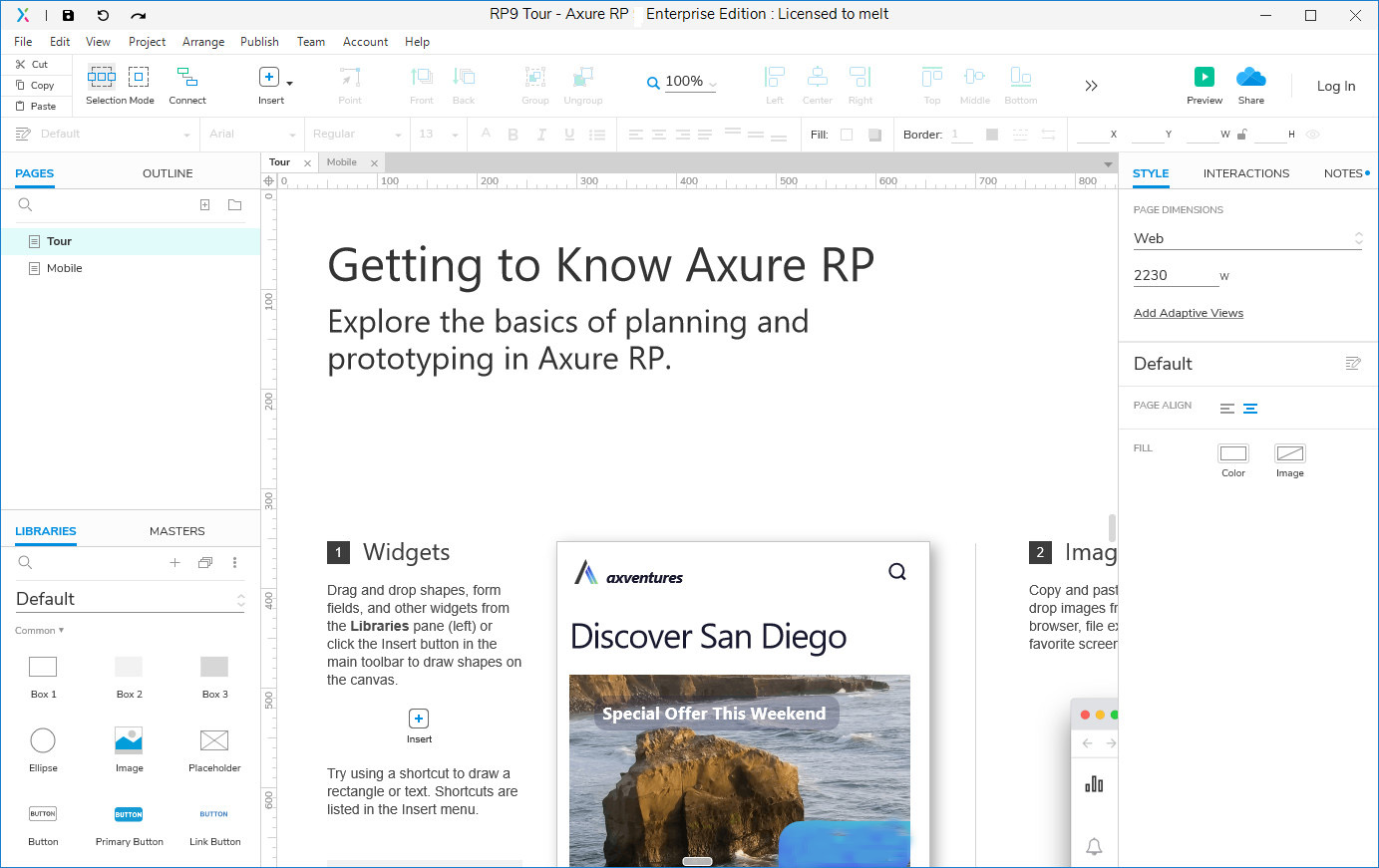Click the align Bottom icon
1379x868 pixels.
pyautogui.click(x=1020, y=77)
